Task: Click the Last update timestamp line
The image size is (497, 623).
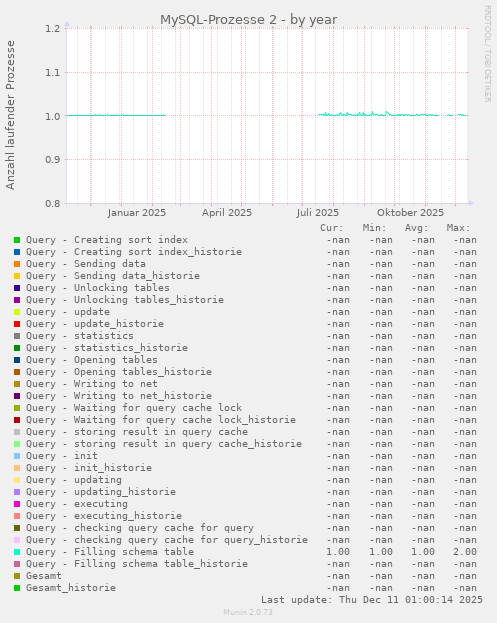Action: (372, 600)
